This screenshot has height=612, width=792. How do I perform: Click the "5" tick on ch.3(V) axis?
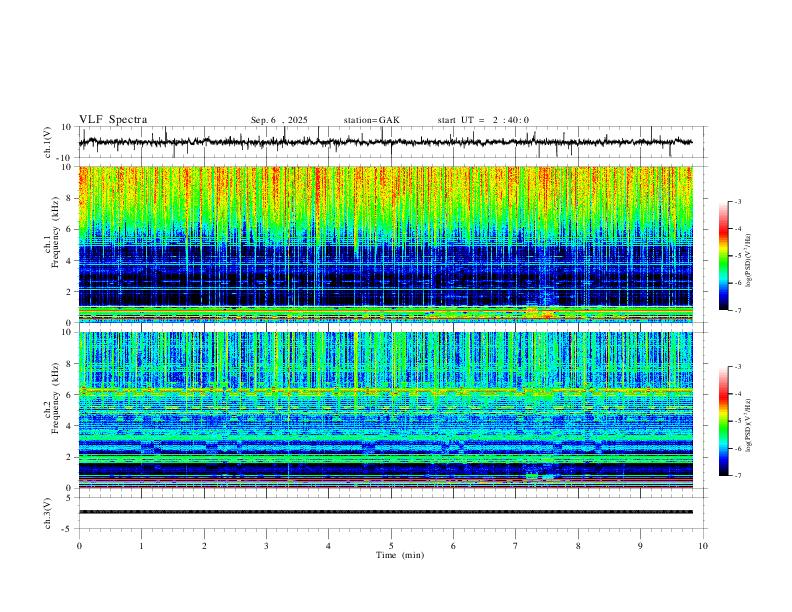coord(70,498)
